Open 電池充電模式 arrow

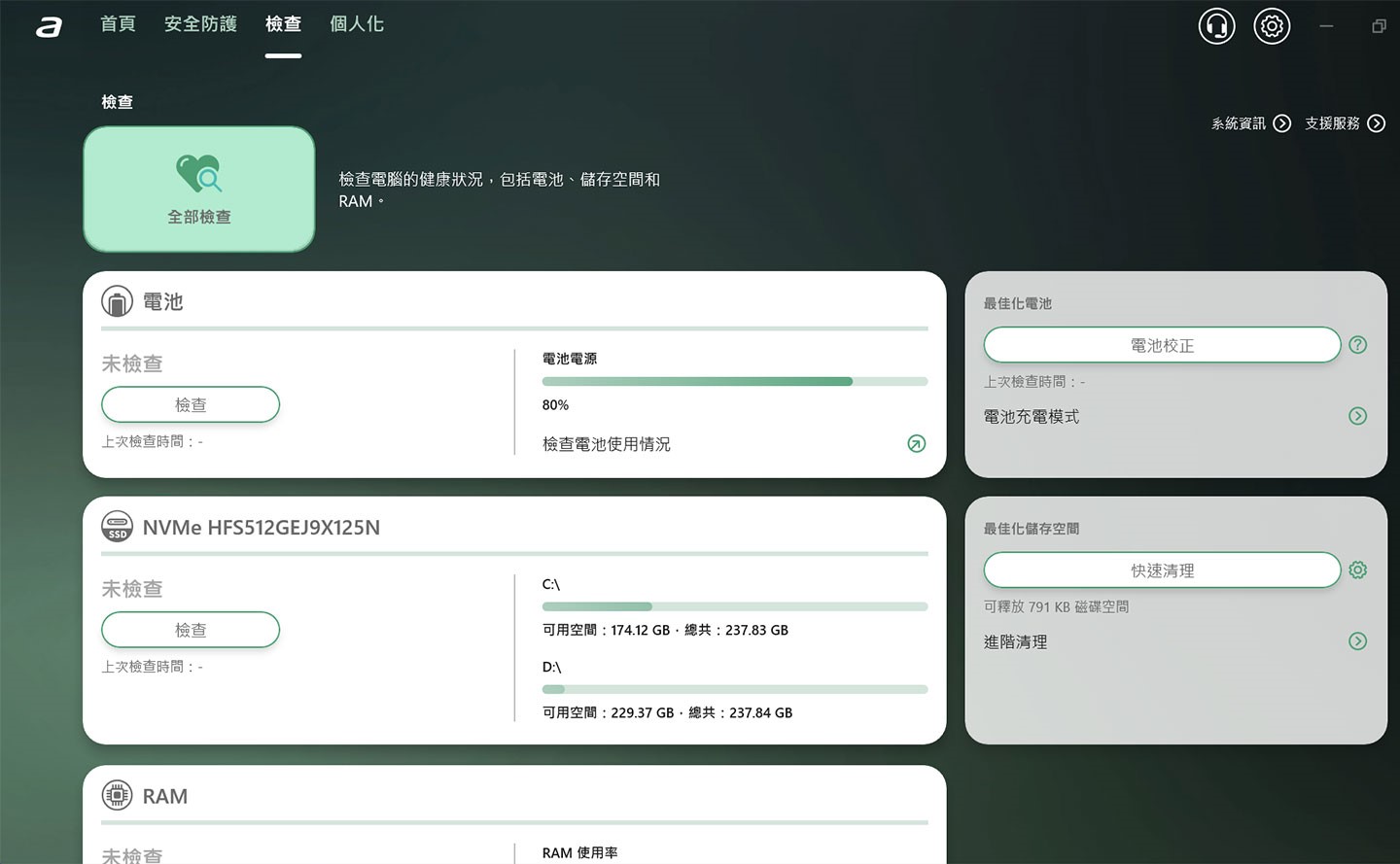[1358, 416]
